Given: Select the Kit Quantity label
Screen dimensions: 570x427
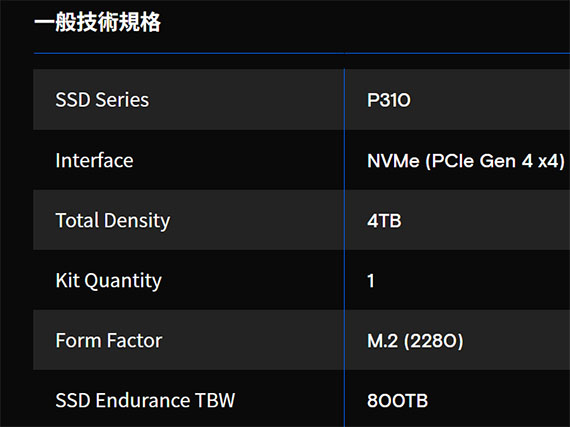Looking at the screenshot, I should pyautogui.click(x=109, y=281).
